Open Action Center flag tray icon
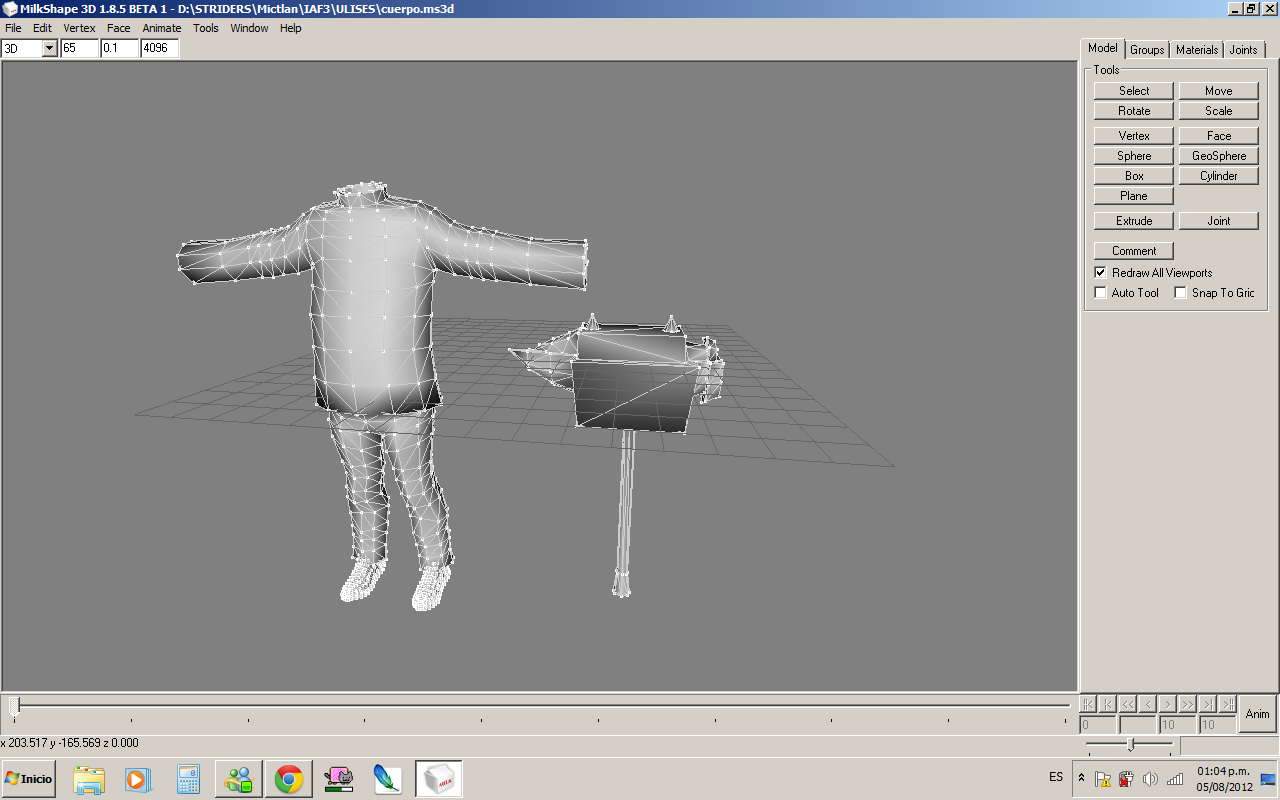The width and height of the screenshot is (1280, 800). (x=1103, y=779)
